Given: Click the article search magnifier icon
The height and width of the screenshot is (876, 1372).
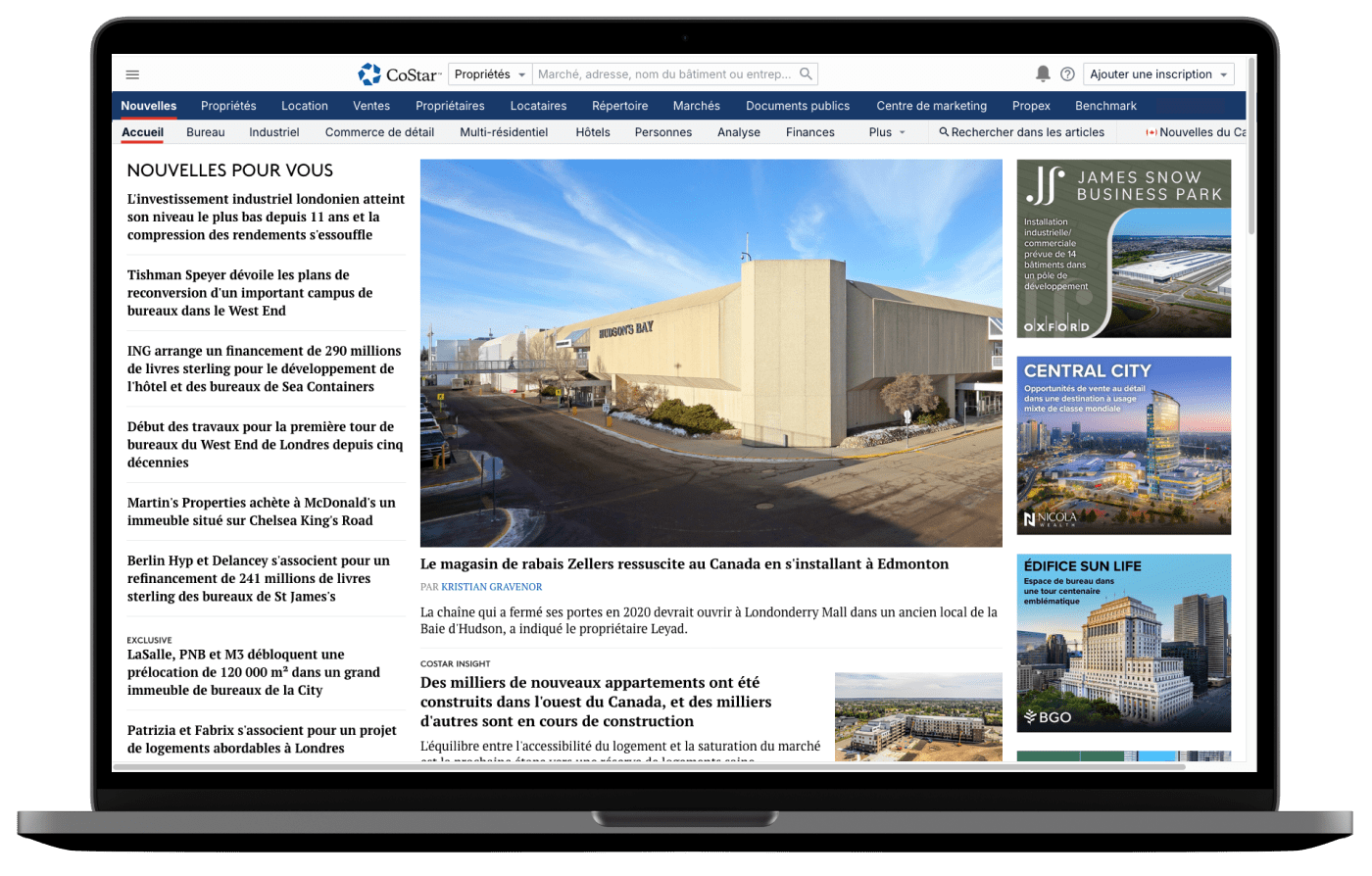Looking at the screenshot, I should point(944,132).
